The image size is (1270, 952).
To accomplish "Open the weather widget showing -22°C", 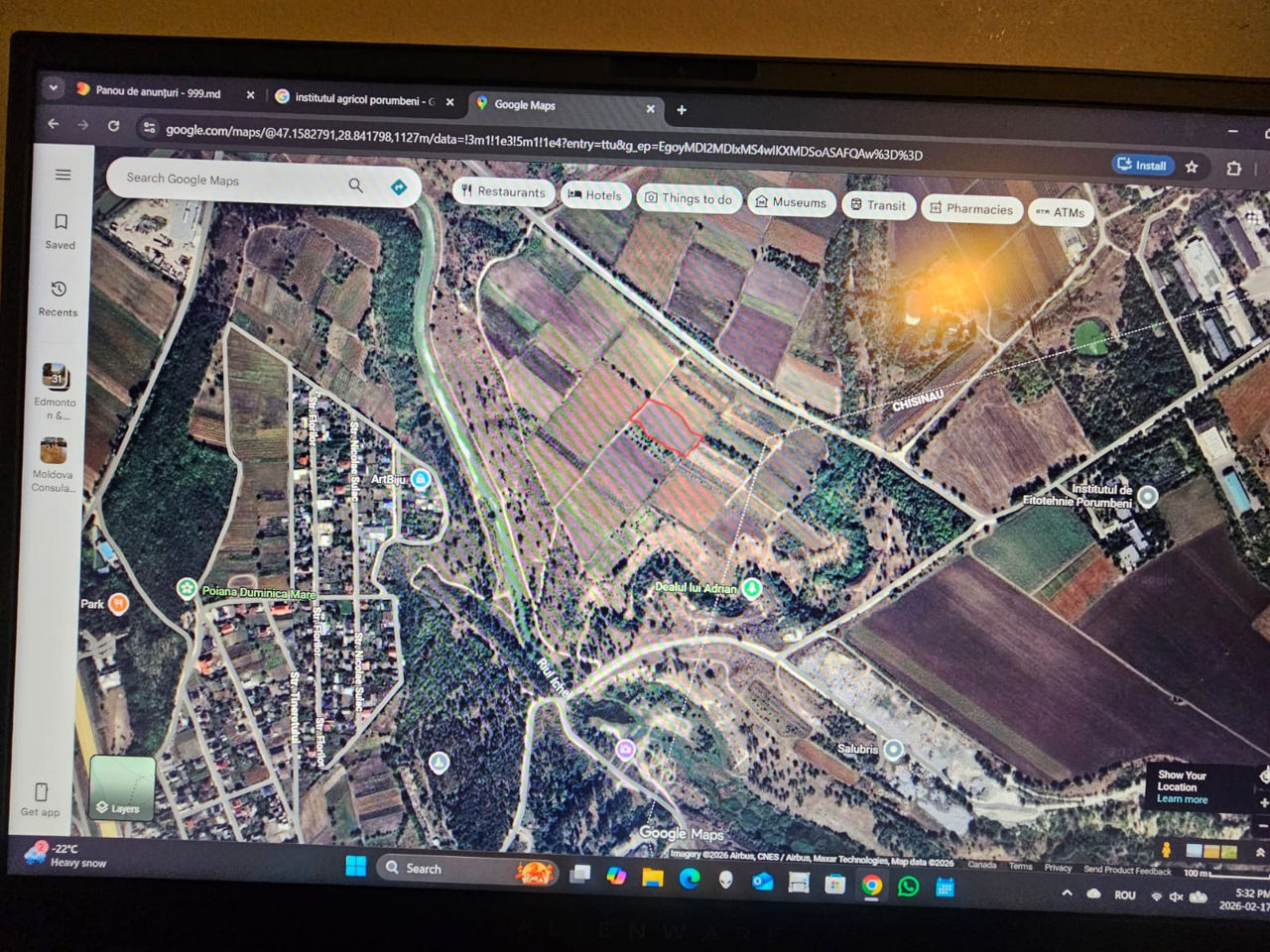I will (x=67, y=854).
